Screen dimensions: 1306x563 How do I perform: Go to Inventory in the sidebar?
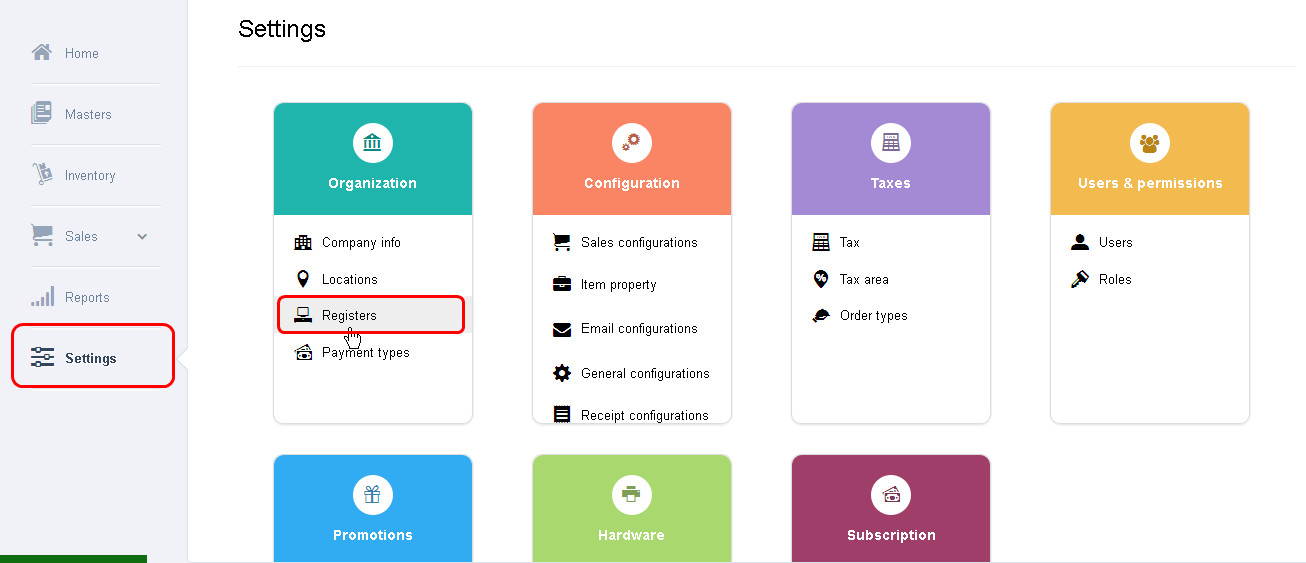[89, 176]
